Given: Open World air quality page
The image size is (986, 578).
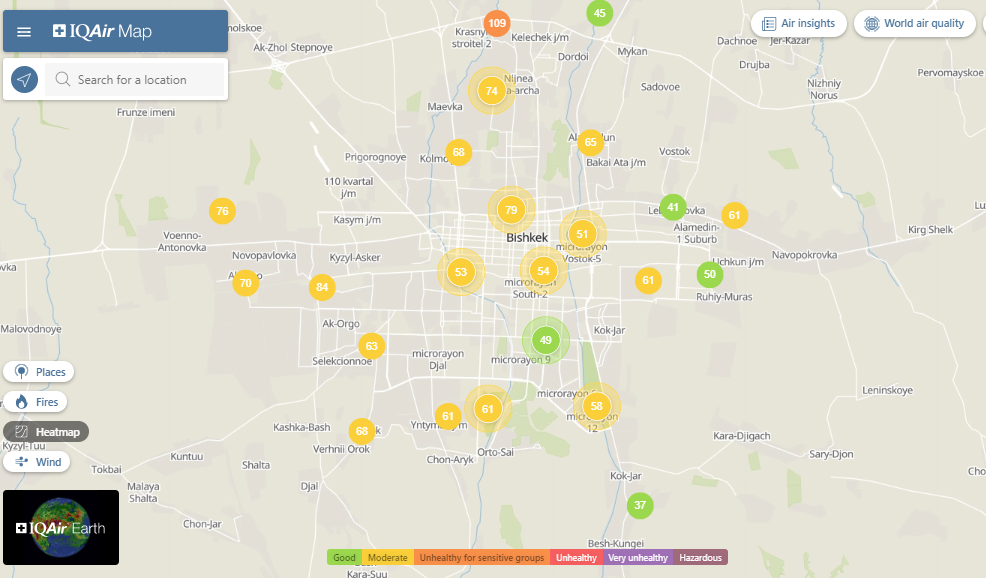Looking at the screenshot, I should [914, 24].
